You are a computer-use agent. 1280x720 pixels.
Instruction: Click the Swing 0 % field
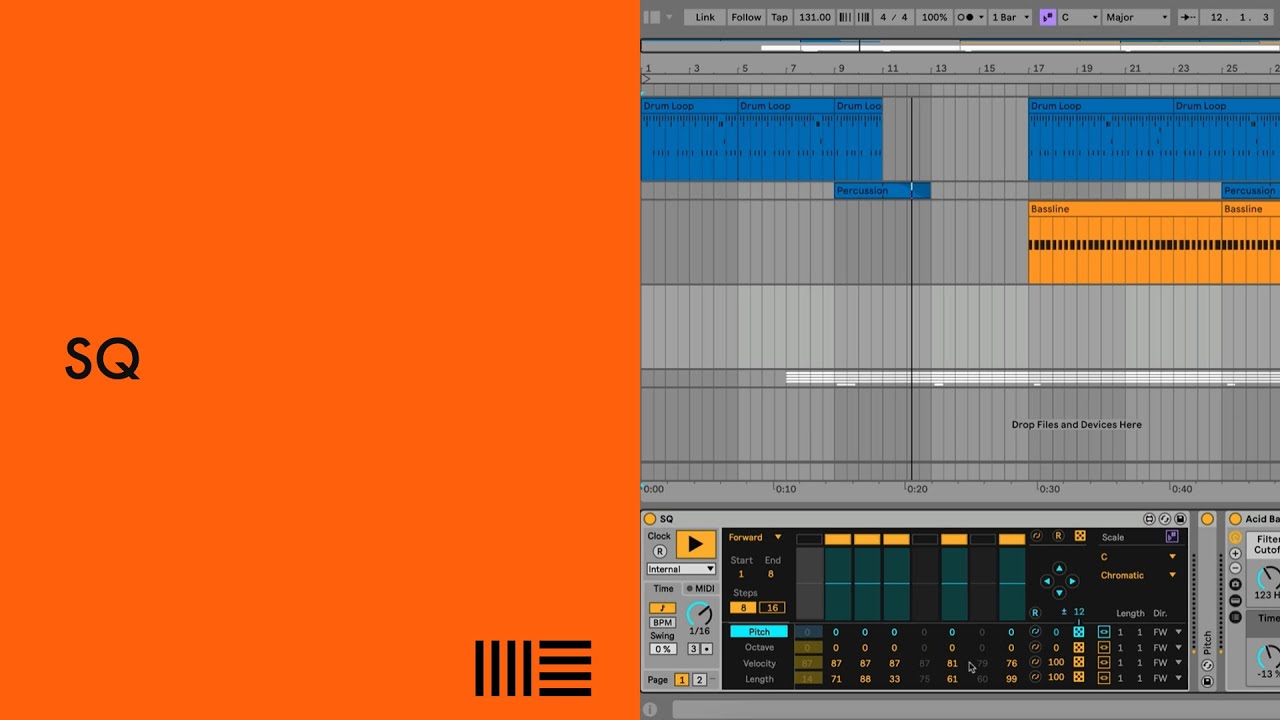662,649
